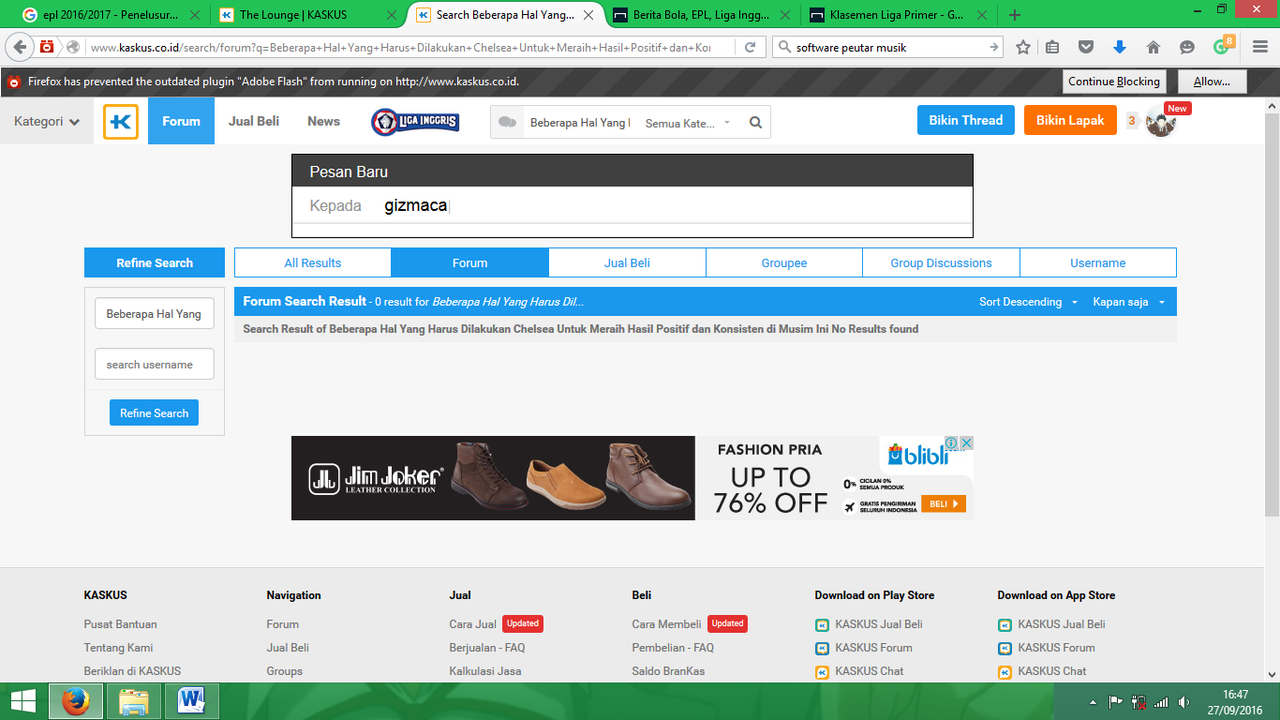Open the Firefox Hello chat bubble icon
Image resolution: width=1280 pixels, height=720 pixels.
pos(1187,47)
